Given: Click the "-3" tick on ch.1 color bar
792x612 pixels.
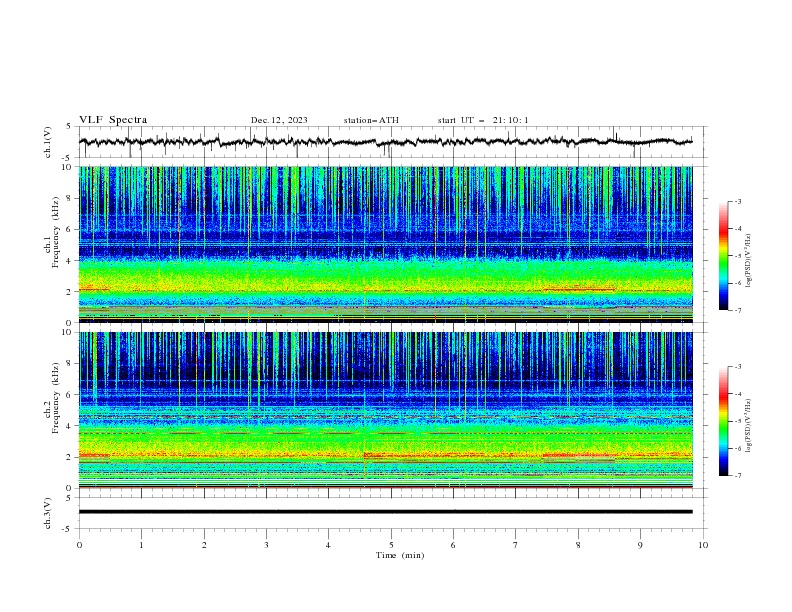Looking at the screenshot, I should pos(737,201).
